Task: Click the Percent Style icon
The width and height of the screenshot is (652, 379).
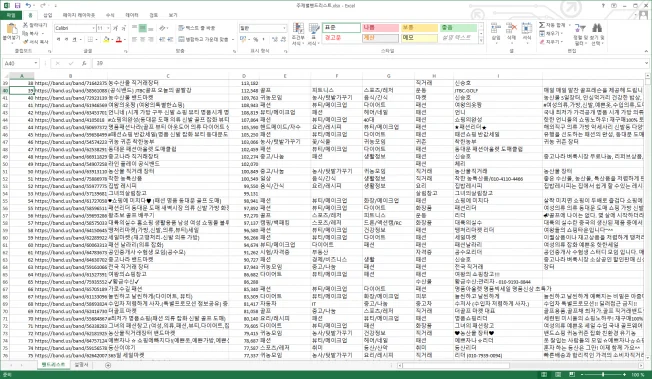Action: pyautogui.click(x=256, y=40)
